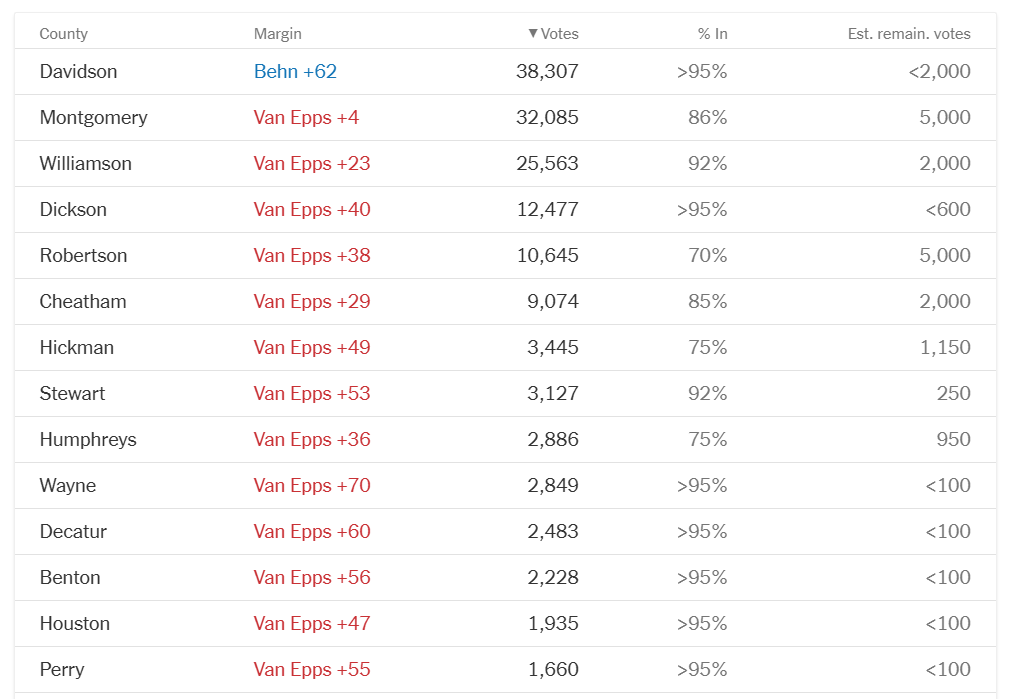The height and width of the screenshot is (699, 1034).
Task: Sort by Est. remain. votes header
Action: click(x=909, y=34)
